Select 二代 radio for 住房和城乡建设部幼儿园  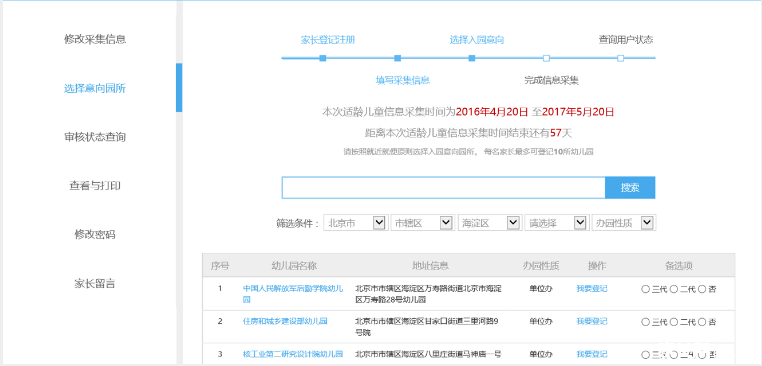674,322
